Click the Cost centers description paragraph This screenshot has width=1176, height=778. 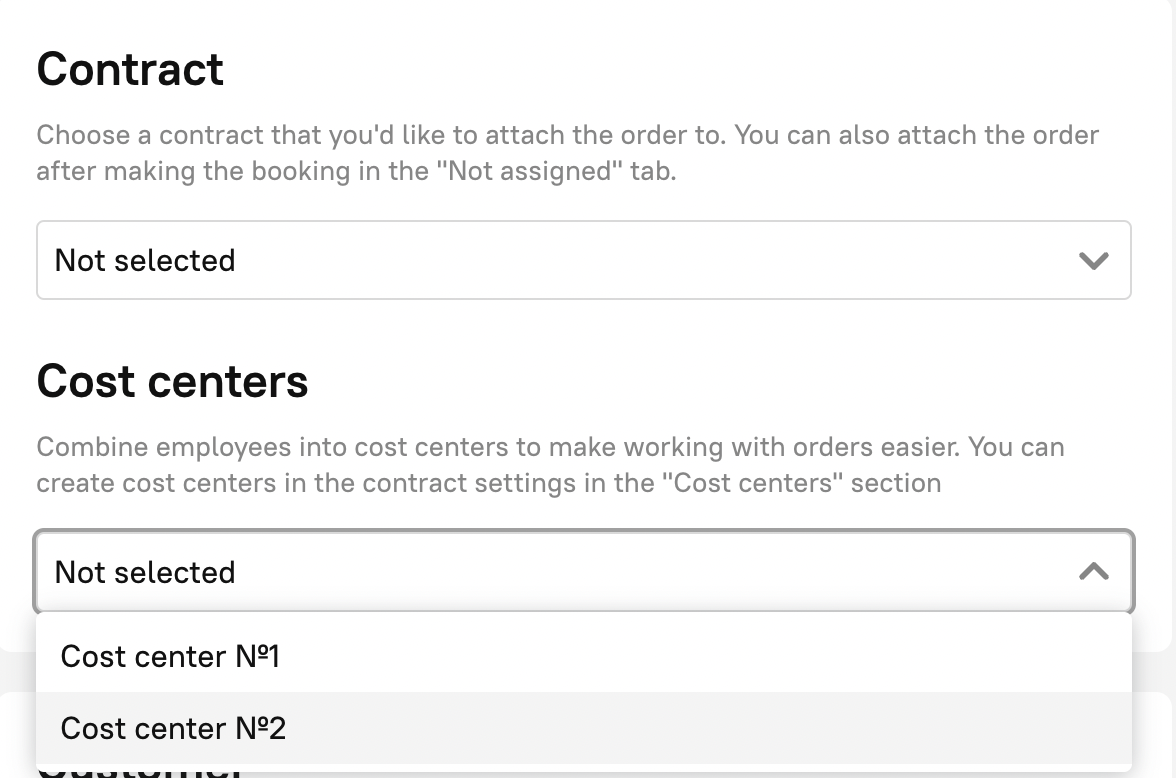coord(550,465)
